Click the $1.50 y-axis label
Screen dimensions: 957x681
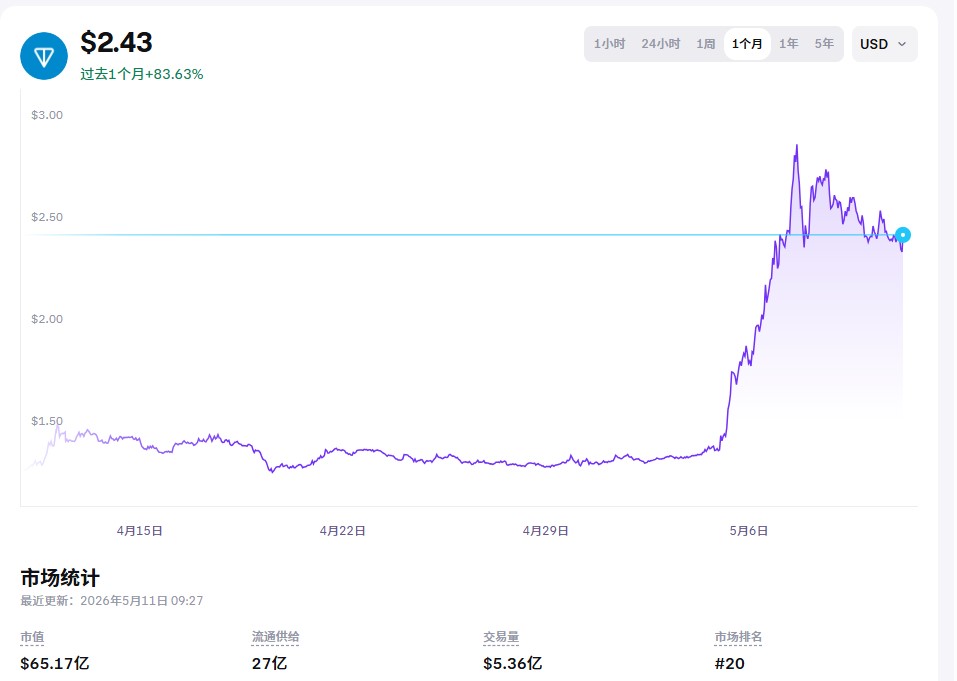[x=47, y=420]
